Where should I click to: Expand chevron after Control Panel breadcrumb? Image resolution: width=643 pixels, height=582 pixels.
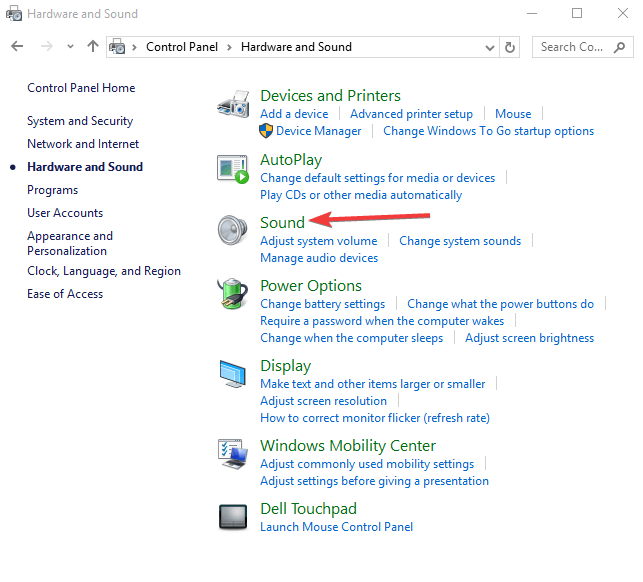tap(229, 48)
